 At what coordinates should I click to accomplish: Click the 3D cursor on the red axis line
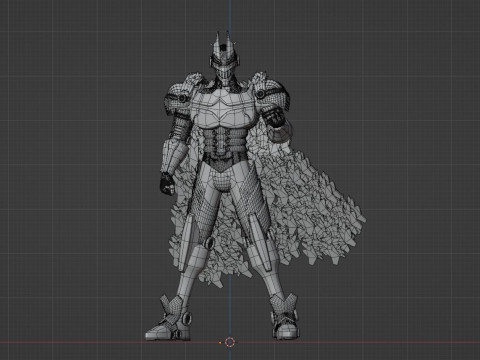click(x=230, y=342)
